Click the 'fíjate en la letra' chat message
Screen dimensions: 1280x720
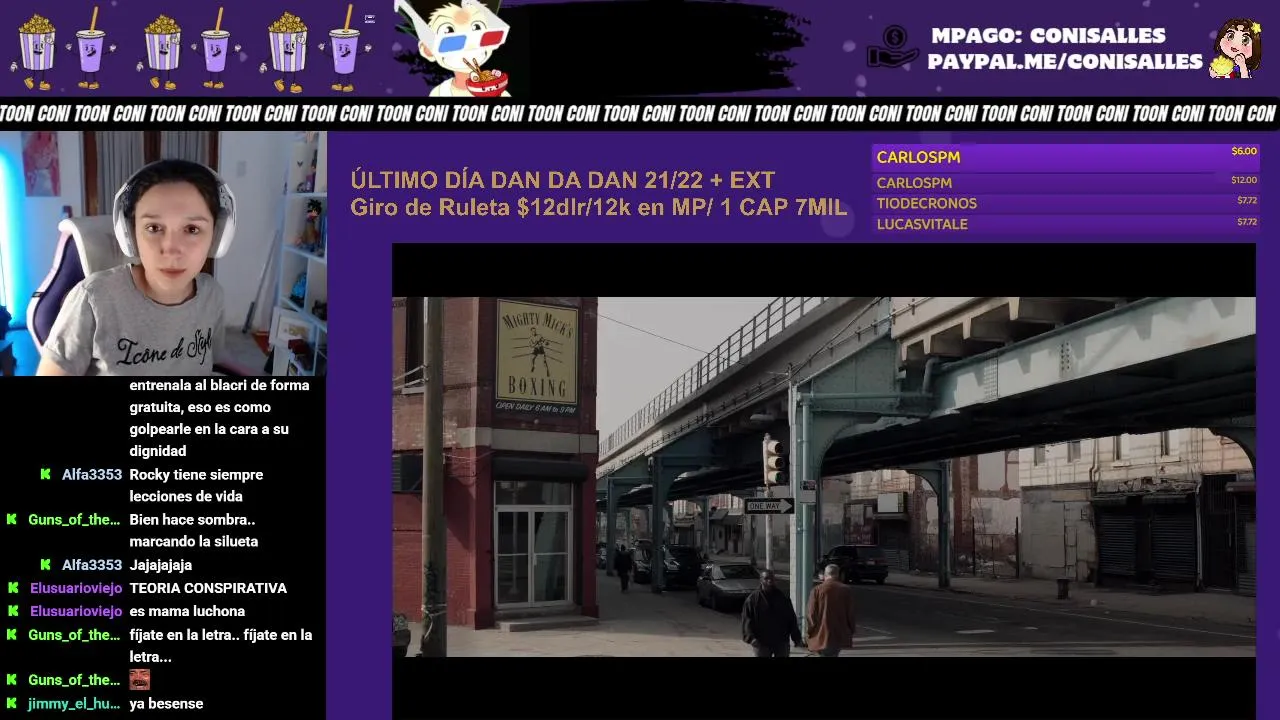220,645
